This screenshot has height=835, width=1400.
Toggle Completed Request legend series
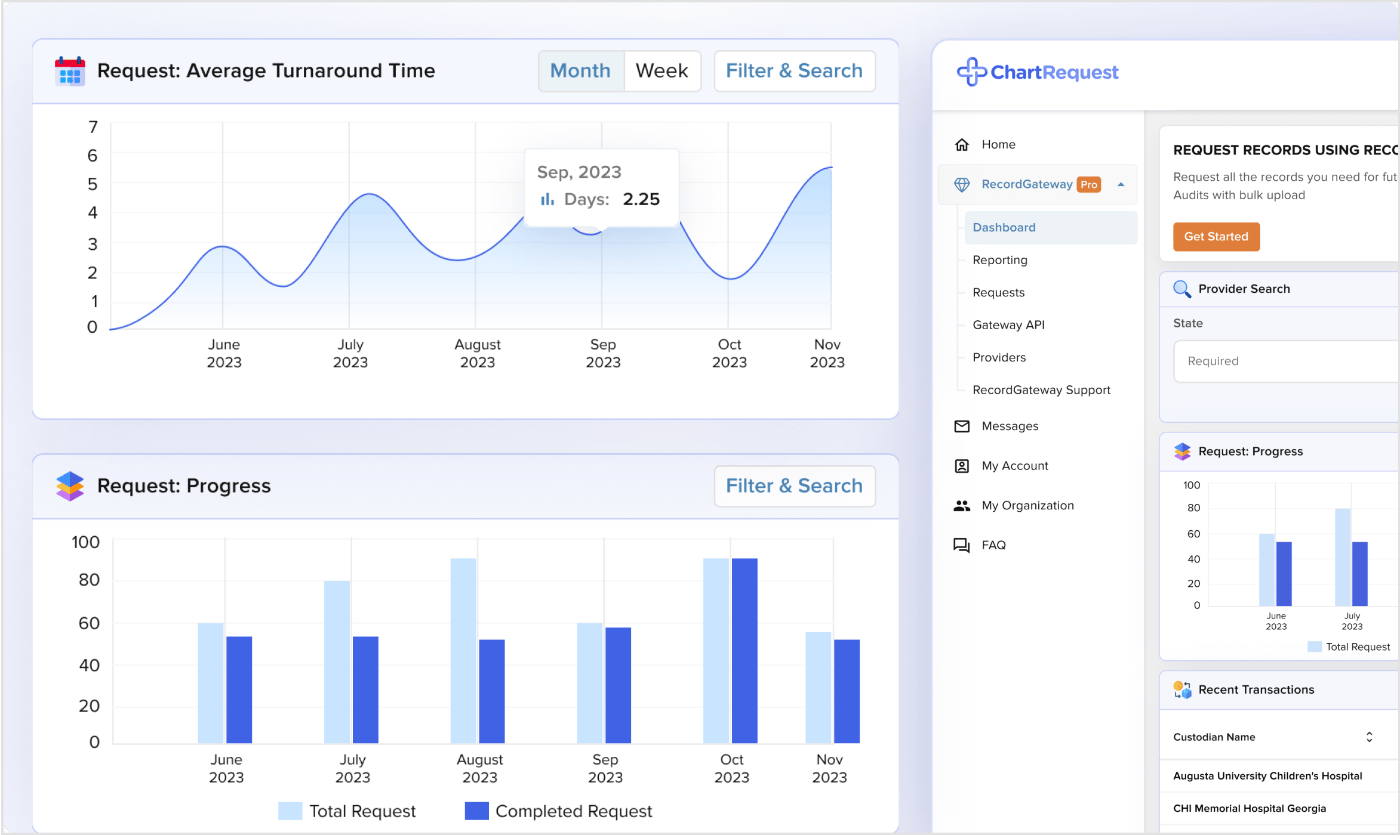(559, 811)
